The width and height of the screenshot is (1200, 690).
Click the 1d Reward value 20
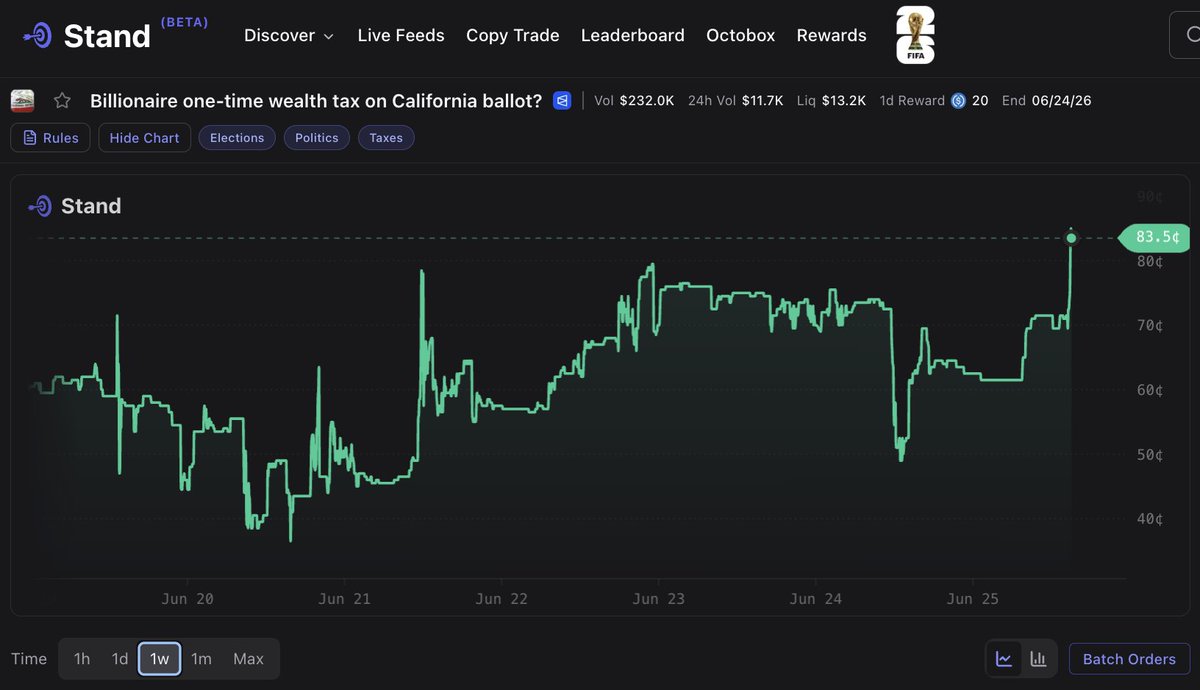click(x=980, y=101)
